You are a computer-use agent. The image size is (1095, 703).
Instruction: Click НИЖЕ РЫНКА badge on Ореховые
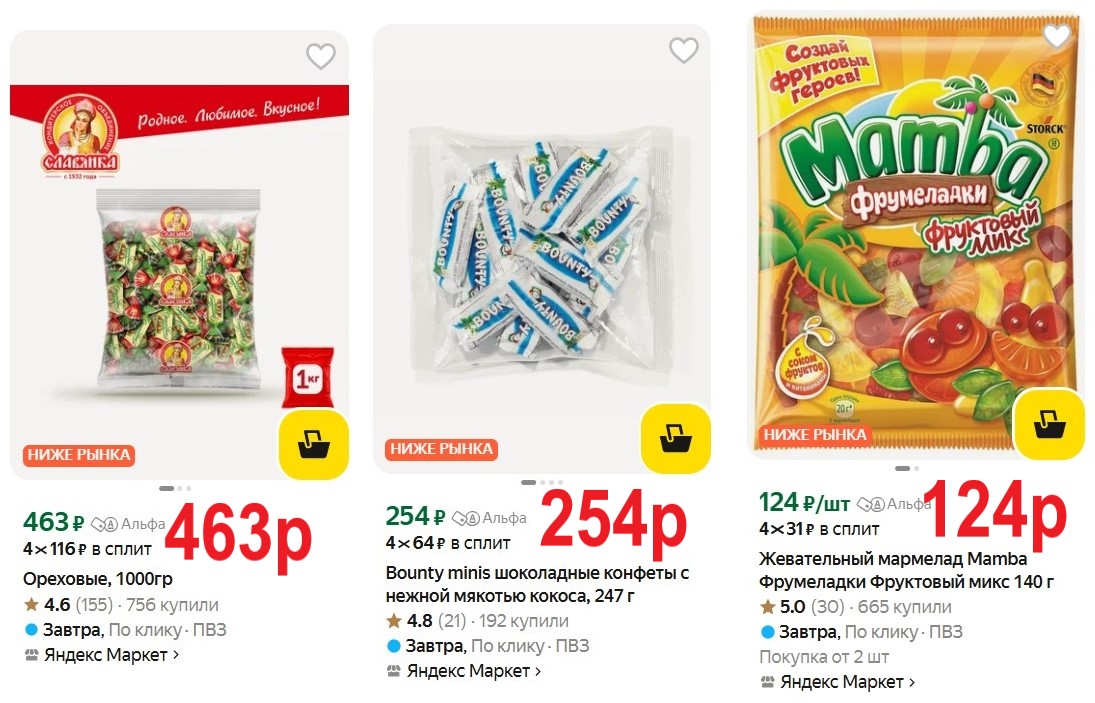click(x=79, y=455)
